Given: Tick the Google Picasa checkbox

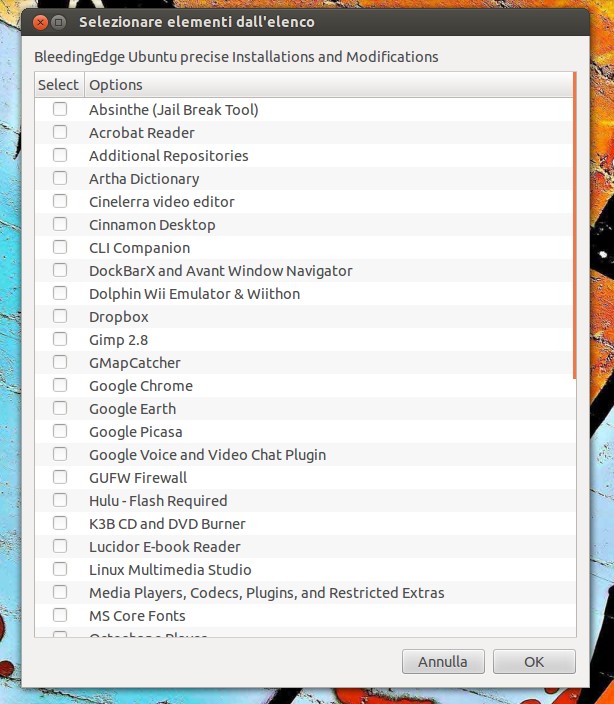Looking at the screenshot, I should tap(60, 431).
